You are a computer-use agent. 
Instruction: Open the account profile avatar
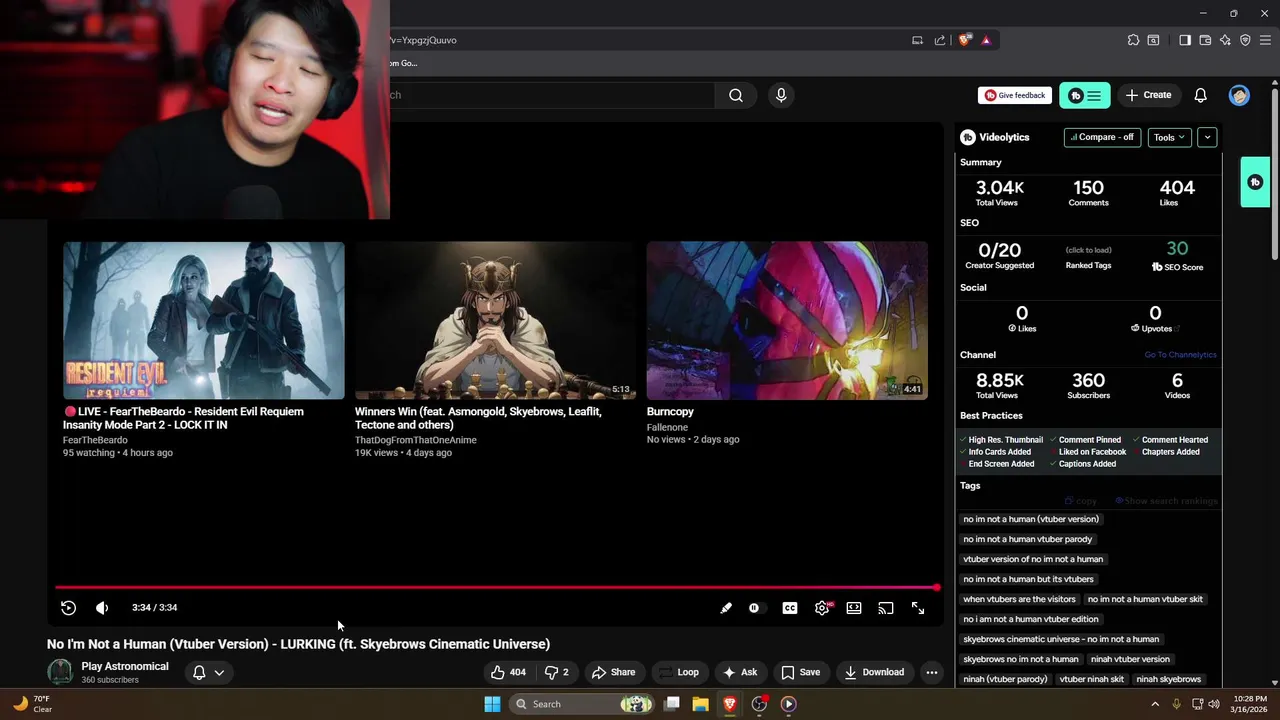[1240, 95]
